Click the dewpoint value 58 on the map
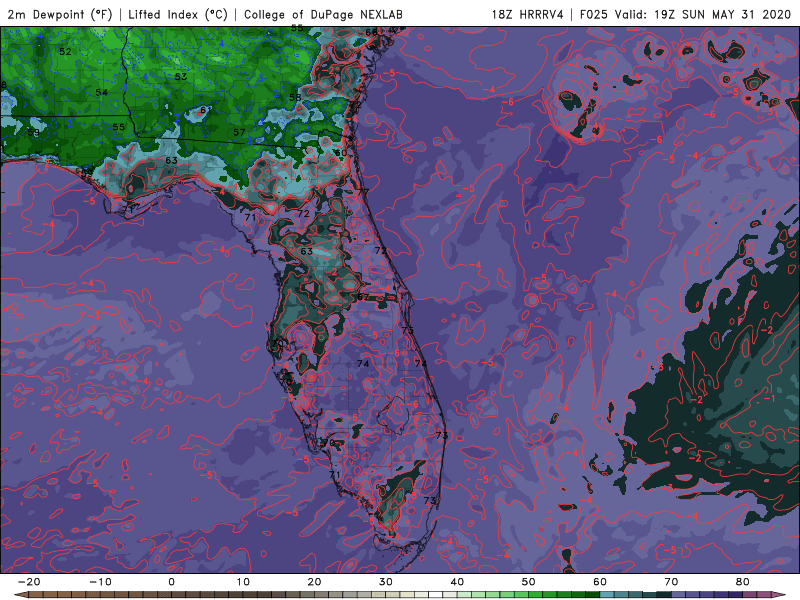 click(295, 97)
